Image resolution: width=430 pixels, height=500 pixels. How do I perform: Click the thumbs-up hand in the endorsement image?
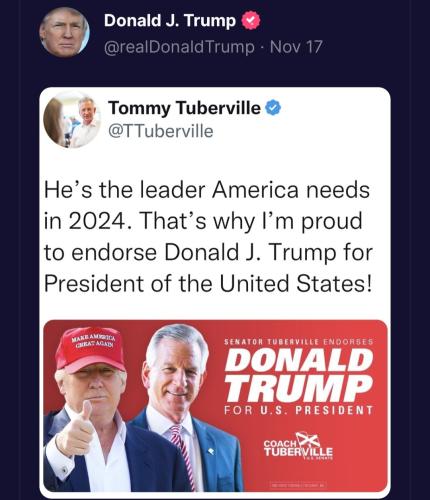(75, 429)
